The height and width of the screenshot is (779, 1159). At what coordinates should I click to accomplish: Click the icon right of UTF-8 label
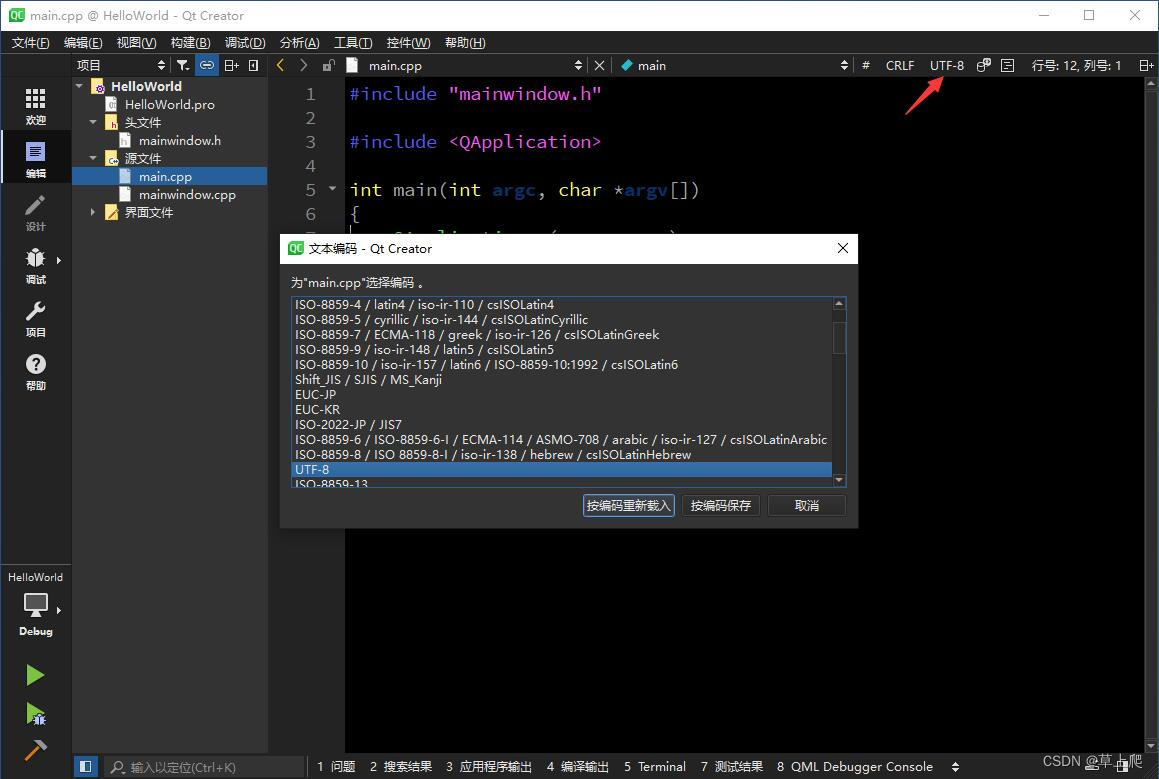[x=983, y=66]
